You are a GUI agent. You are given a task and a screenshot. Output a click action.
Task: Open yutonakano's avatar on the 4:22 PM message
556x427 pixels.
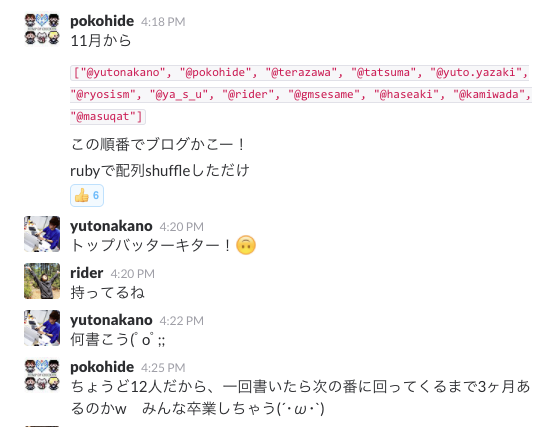pyautogui.click(x=42, y=328)
